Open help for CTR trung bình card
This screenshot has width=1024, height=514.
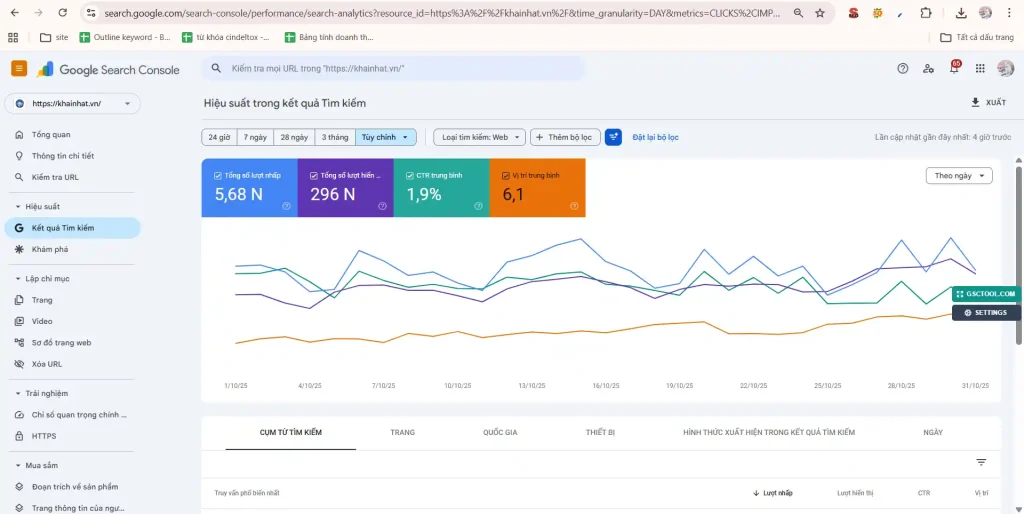pos(478,206)
